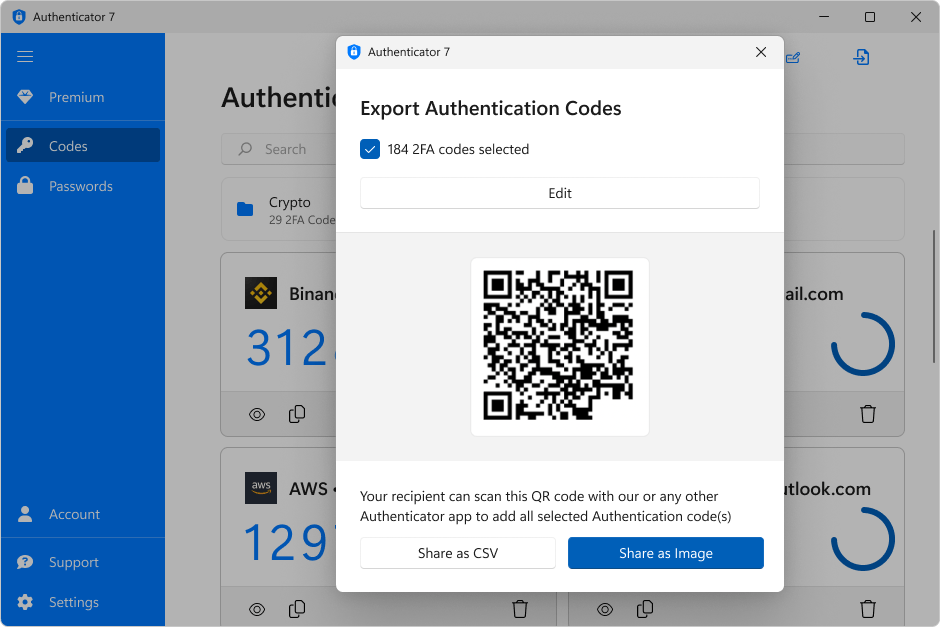Open the Crypto folder
The image size is (941, 627).
click(x=279, y=209)
